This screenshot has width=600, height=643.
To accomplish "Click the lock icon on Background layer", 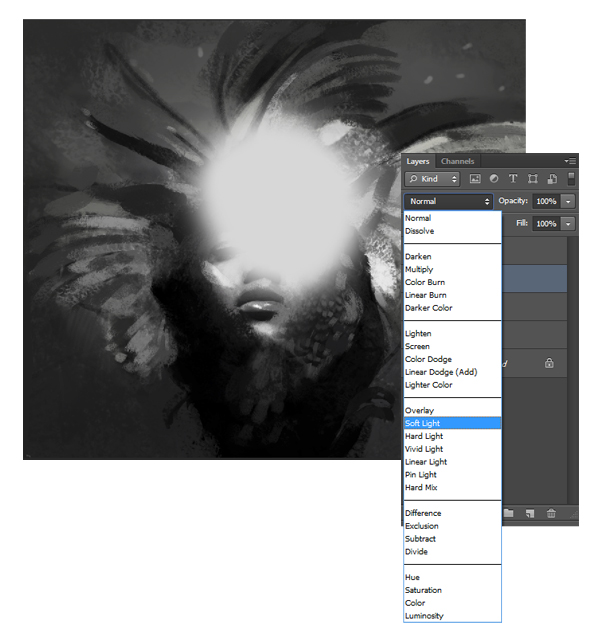I will 549,363.
